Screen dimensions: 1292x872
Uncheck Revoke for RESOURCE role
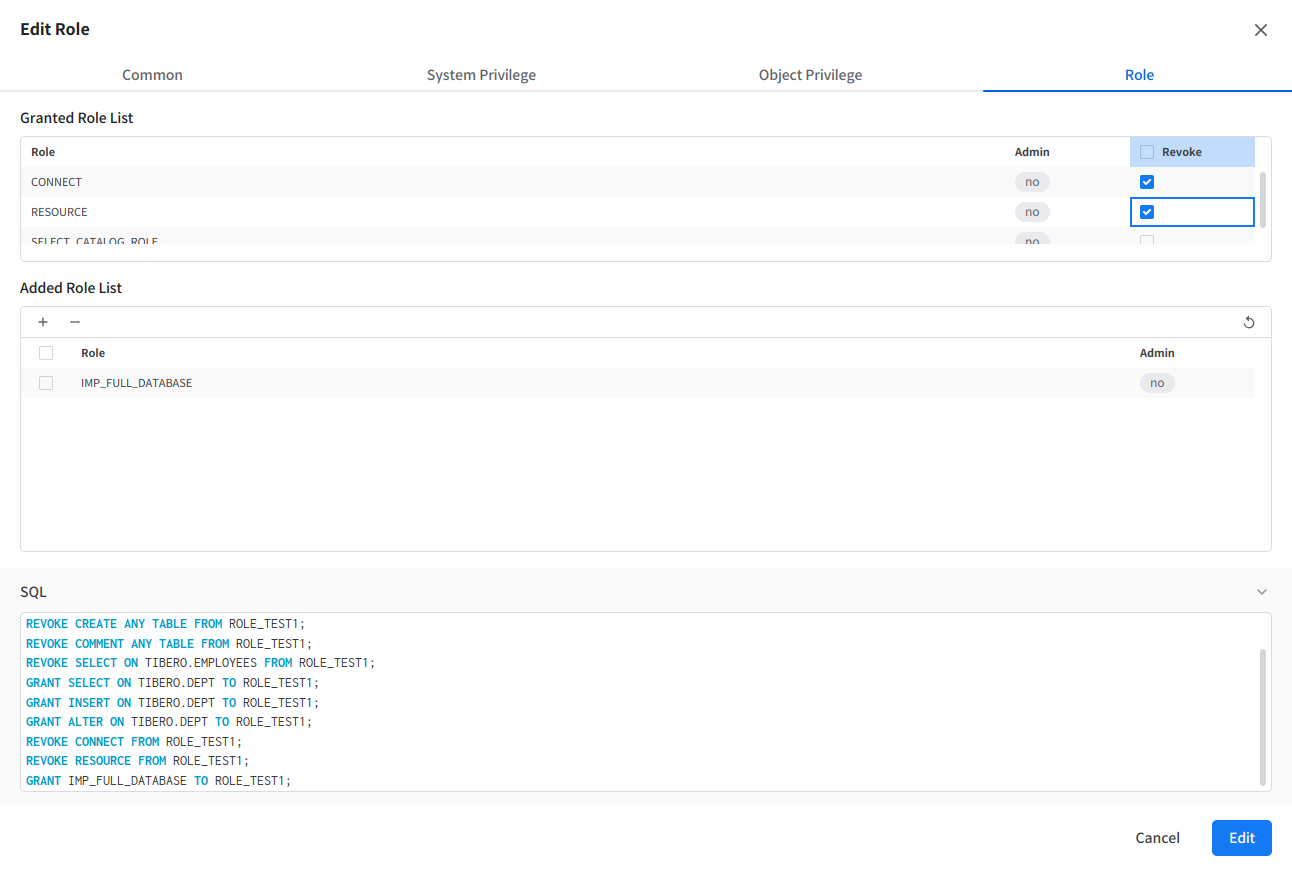coord(1147,212)
